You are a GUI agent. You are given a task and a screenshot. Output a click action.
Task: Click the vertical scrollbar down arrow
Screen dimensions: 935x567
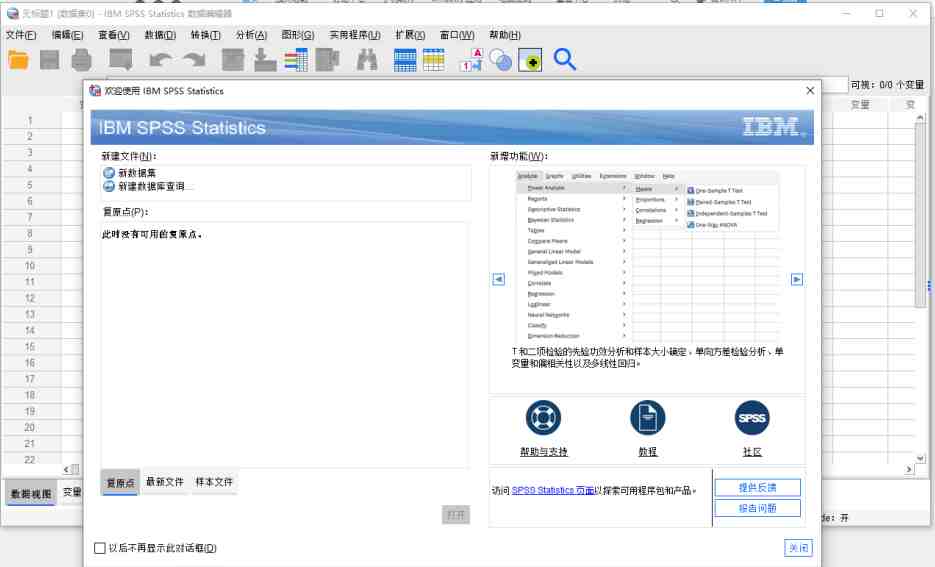pyautogui.click(x=920, y=458)
